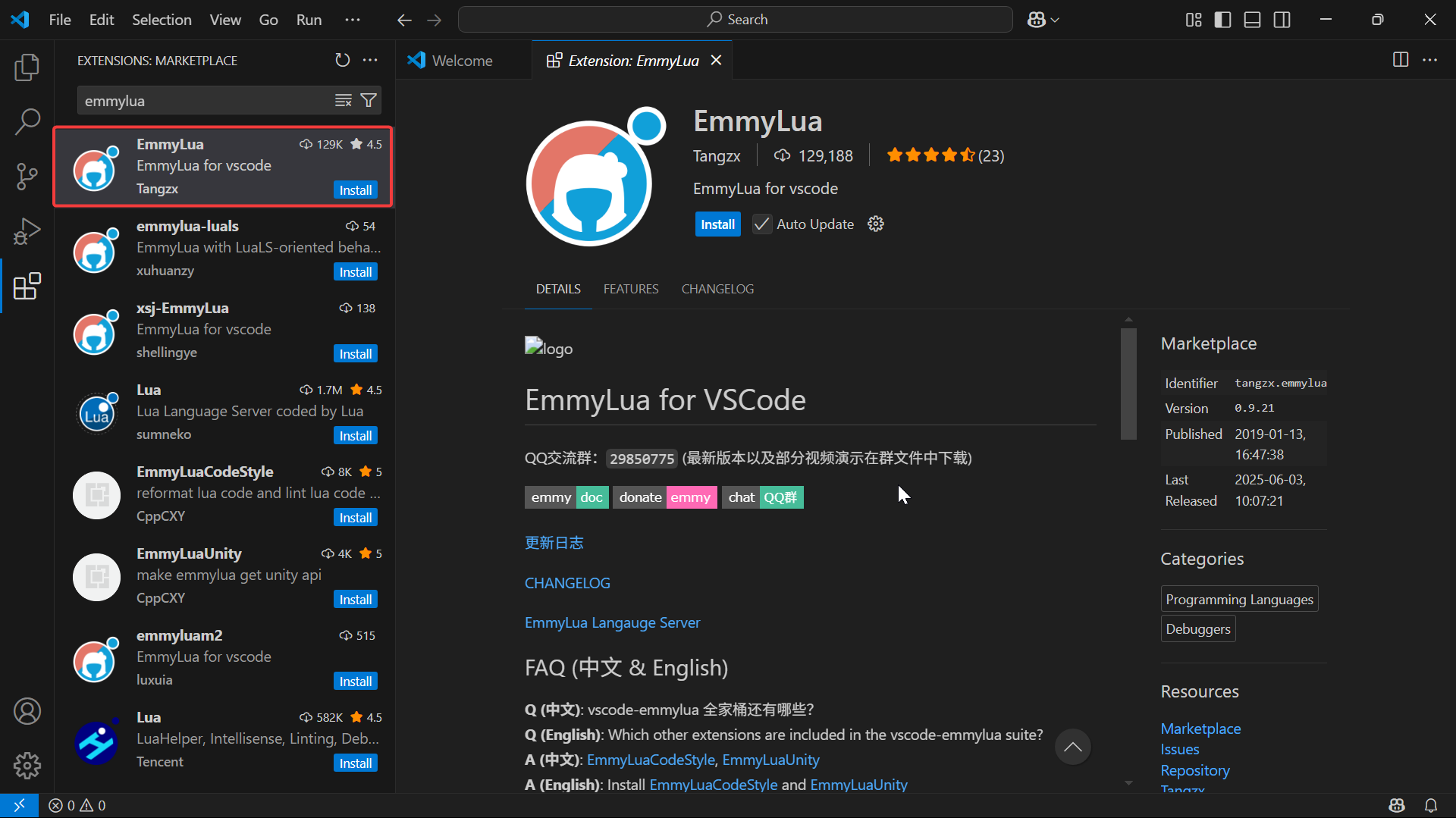This screenshot has width=1456, height=818.
Task: Click the extension details vertical scrollbar
Action: pos(1128,384)
